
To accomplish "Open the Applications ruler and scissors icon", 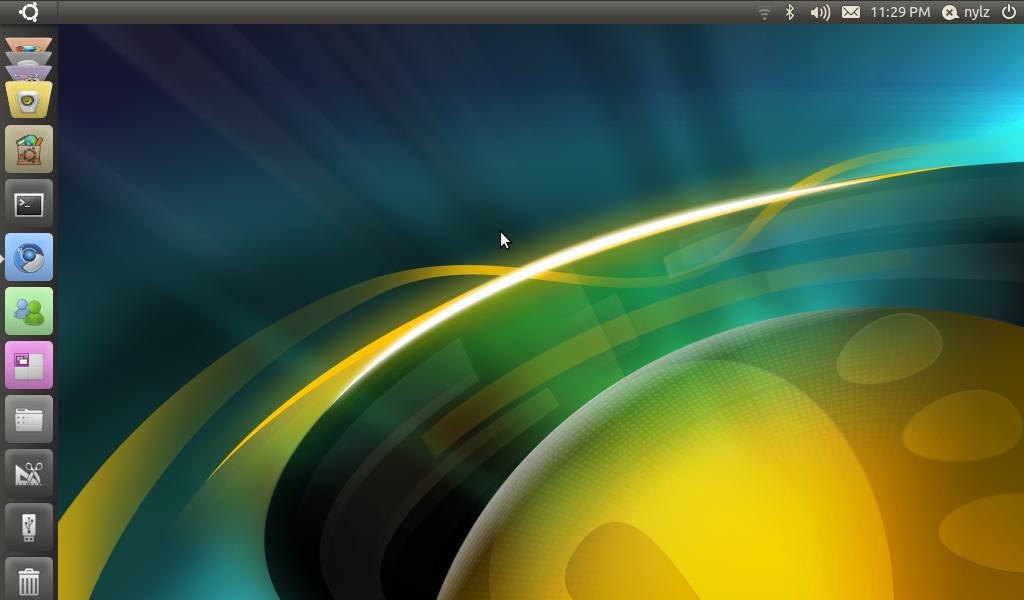I will point(29,473).
